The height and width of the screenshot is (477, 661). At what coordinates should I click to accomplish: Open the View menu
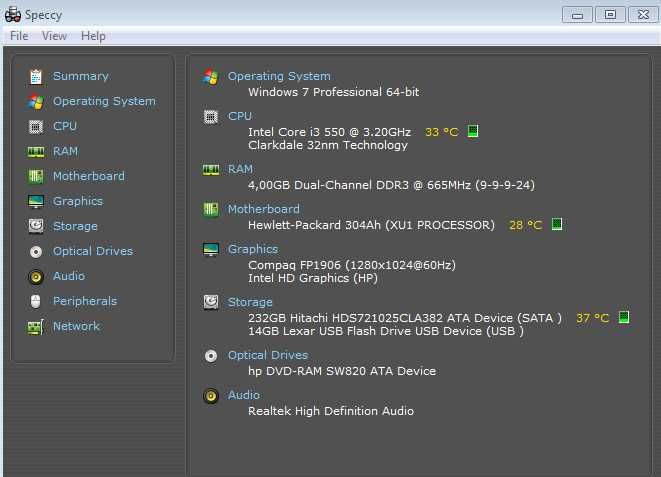click(x=54, y=36)
